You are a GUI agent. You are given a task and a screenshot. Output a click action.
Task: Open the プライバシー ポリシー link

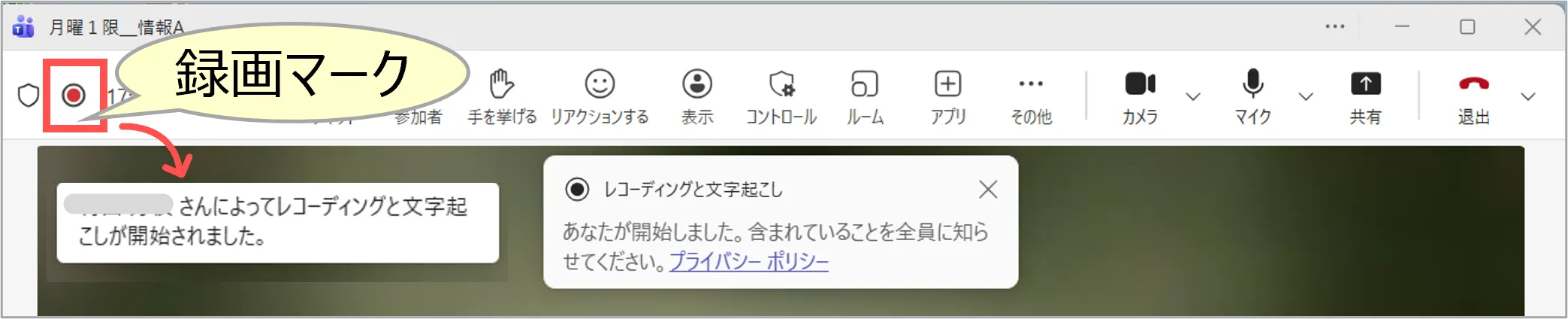point(749,261)
